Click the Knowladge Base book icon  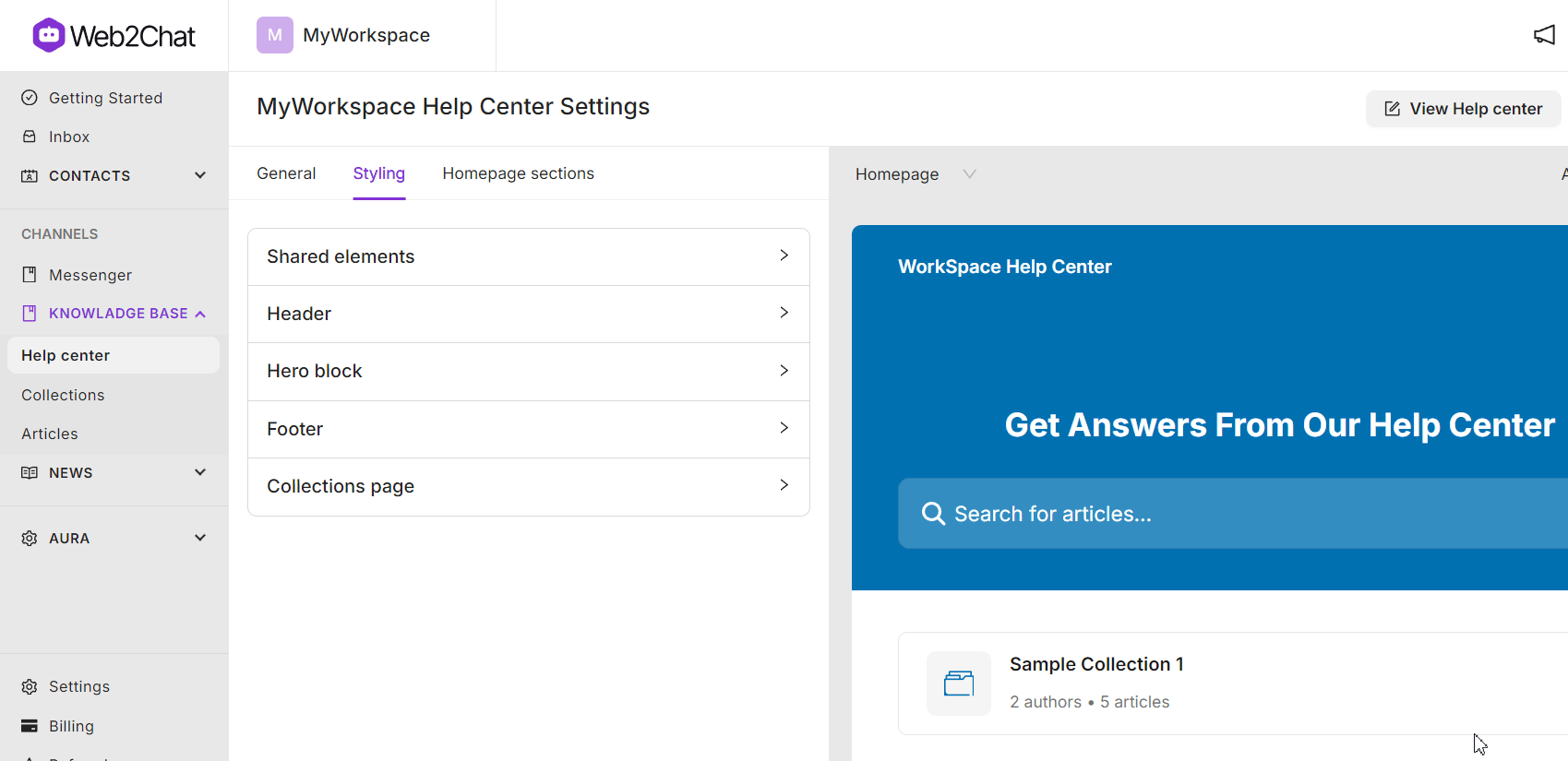click(30, 314)
